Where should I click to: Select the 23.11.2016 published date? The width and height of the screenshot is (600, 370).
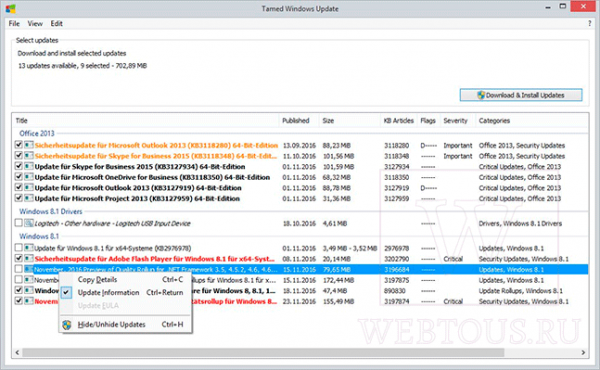click(x=299, y=302)
